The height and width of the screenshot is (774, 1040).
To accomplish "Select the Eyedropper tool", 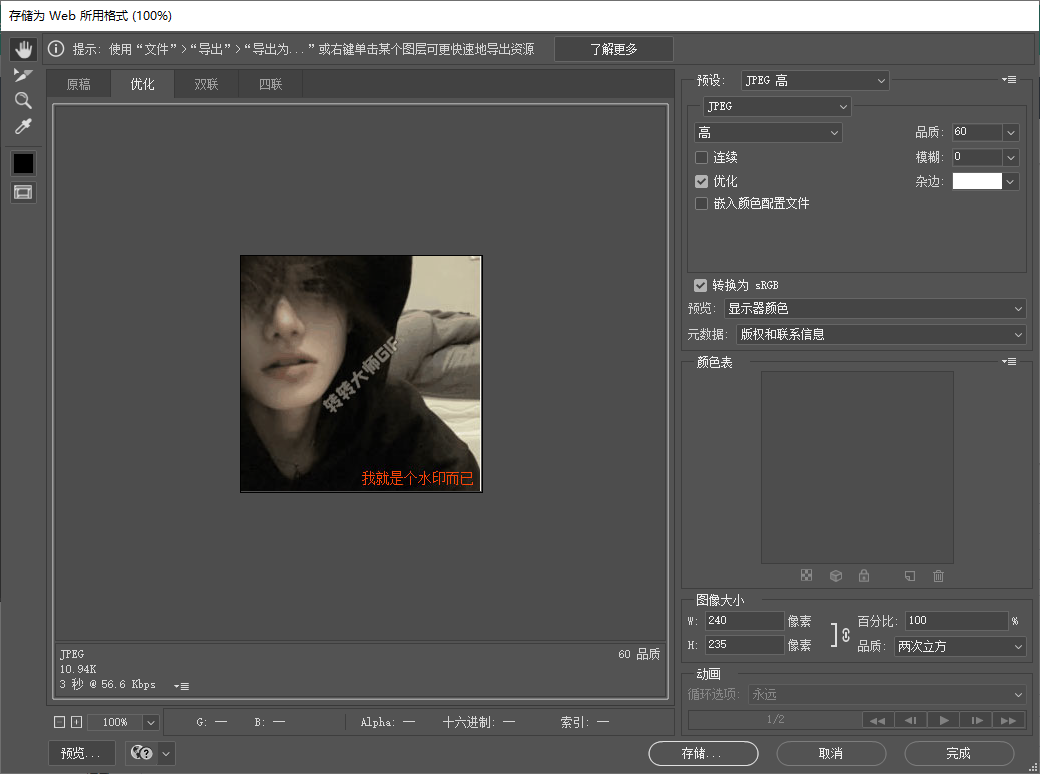I will (23, 126).
